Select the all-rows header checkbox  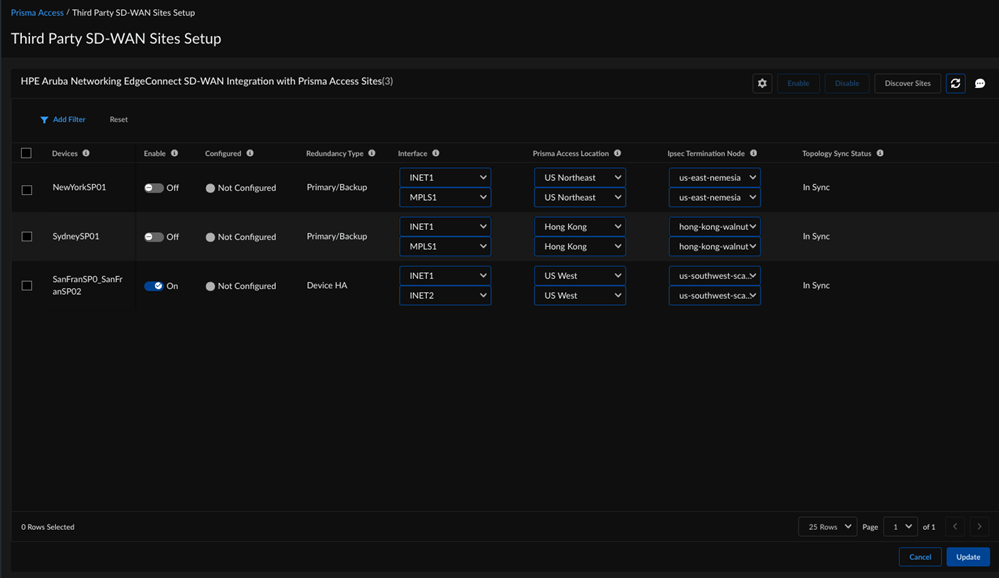pos(27,154)
